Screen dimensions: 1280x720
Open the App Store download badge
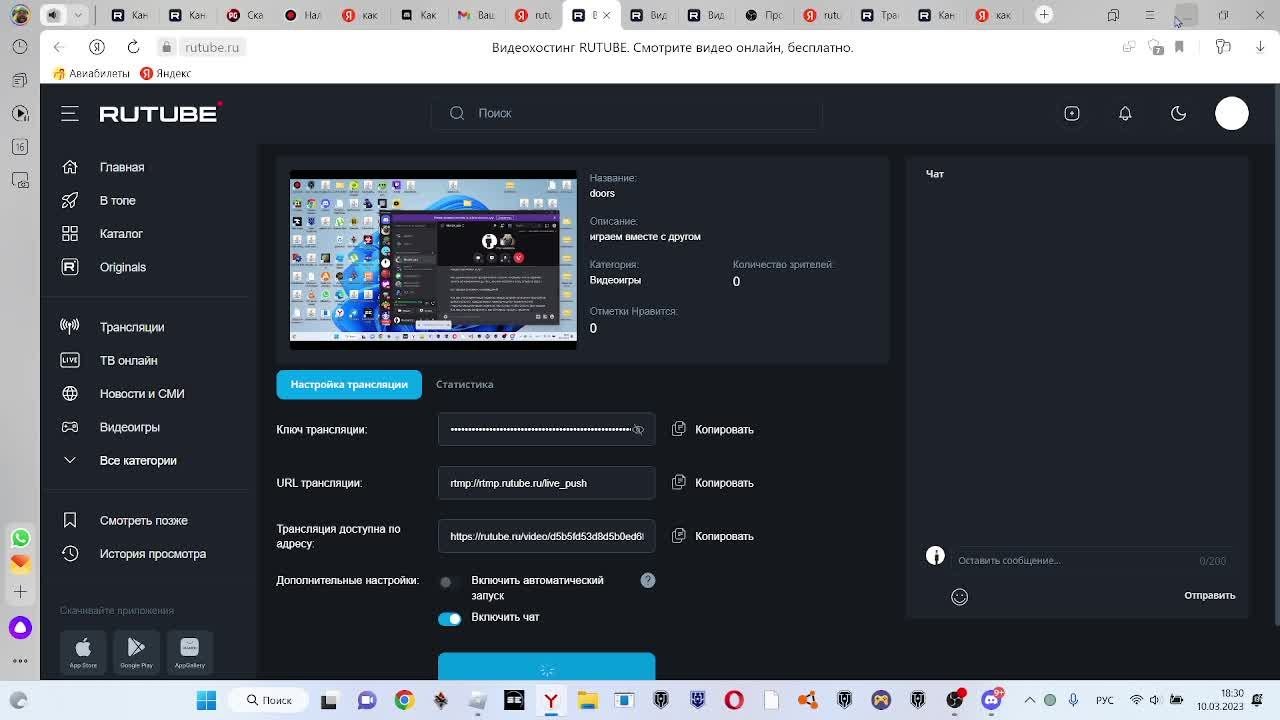point(83,651)
